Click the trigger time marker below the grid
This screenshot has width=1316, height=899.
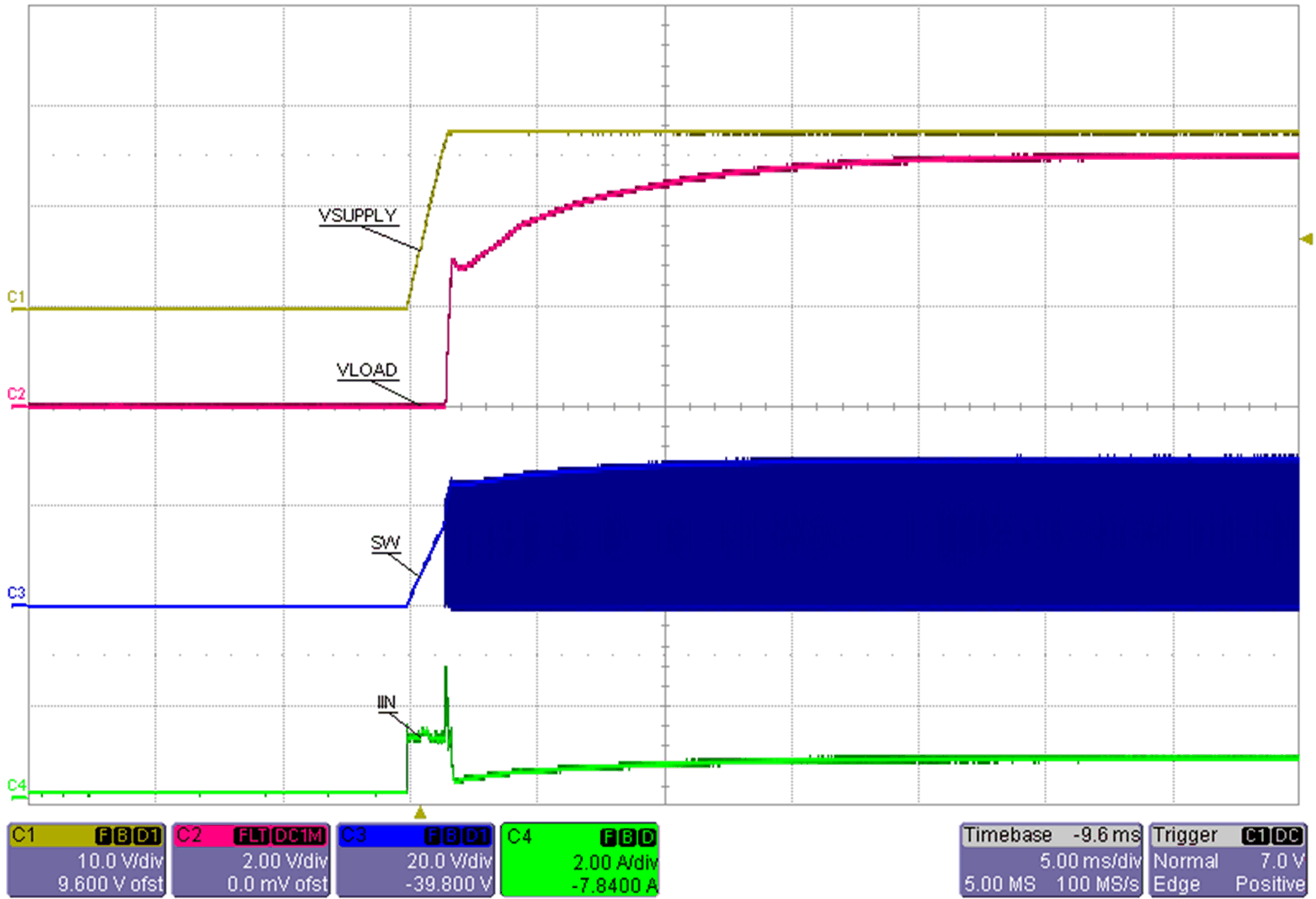point(420,813)
